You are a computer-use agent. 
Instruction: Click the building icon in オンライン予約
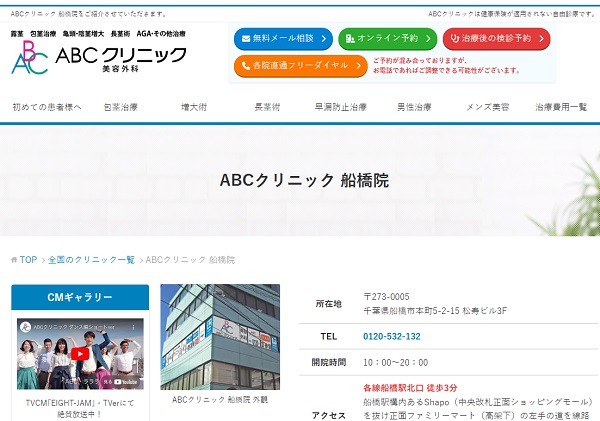point(350,39)
